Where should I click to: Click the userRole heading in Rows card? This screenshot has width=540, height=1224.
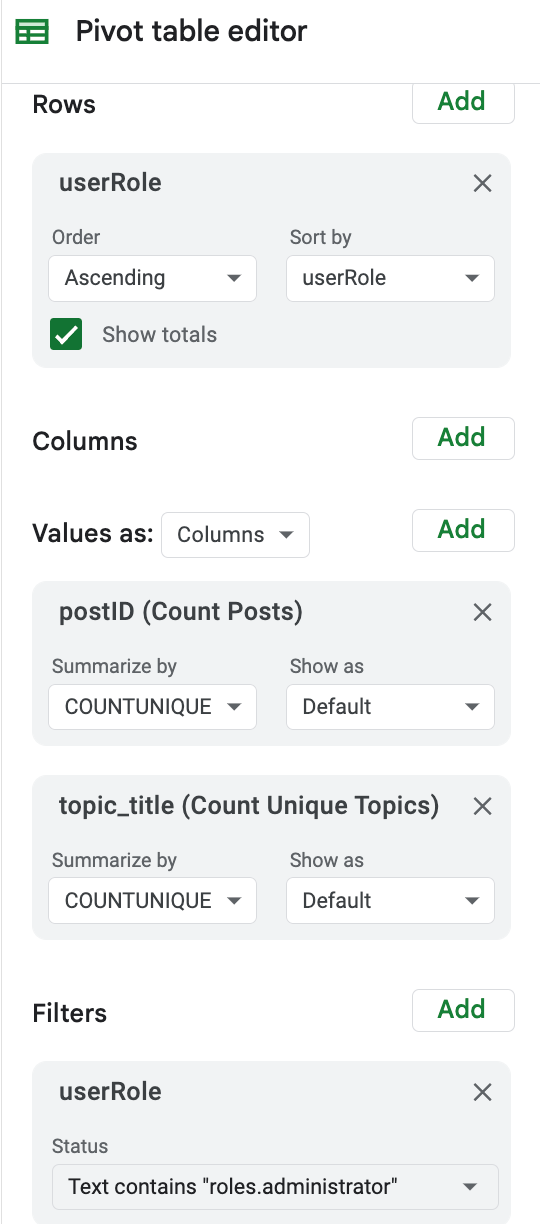click(x=110, y=183)
